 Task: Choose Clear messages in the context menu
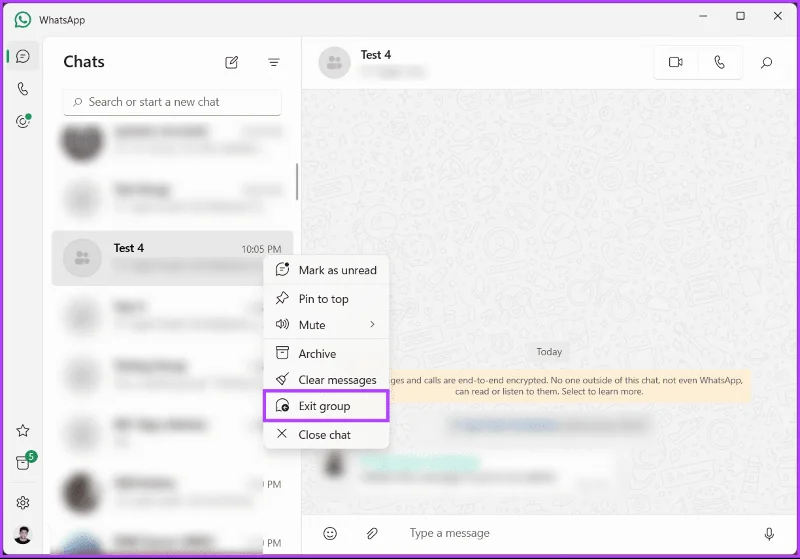point(326,380)
